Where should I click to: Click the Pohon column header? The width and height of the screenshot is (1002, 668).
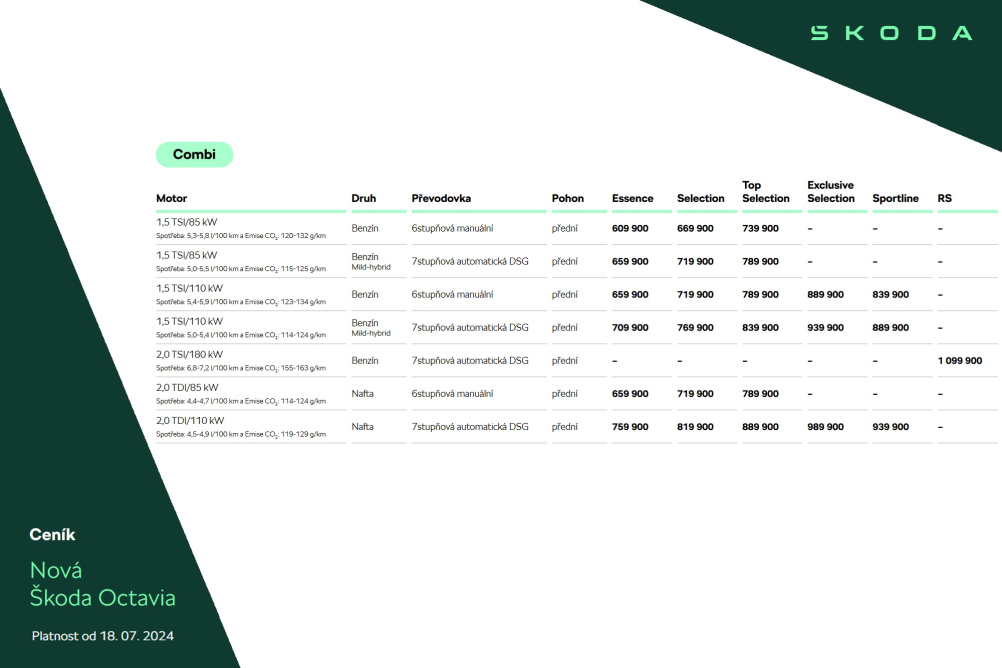pos(567,198)
